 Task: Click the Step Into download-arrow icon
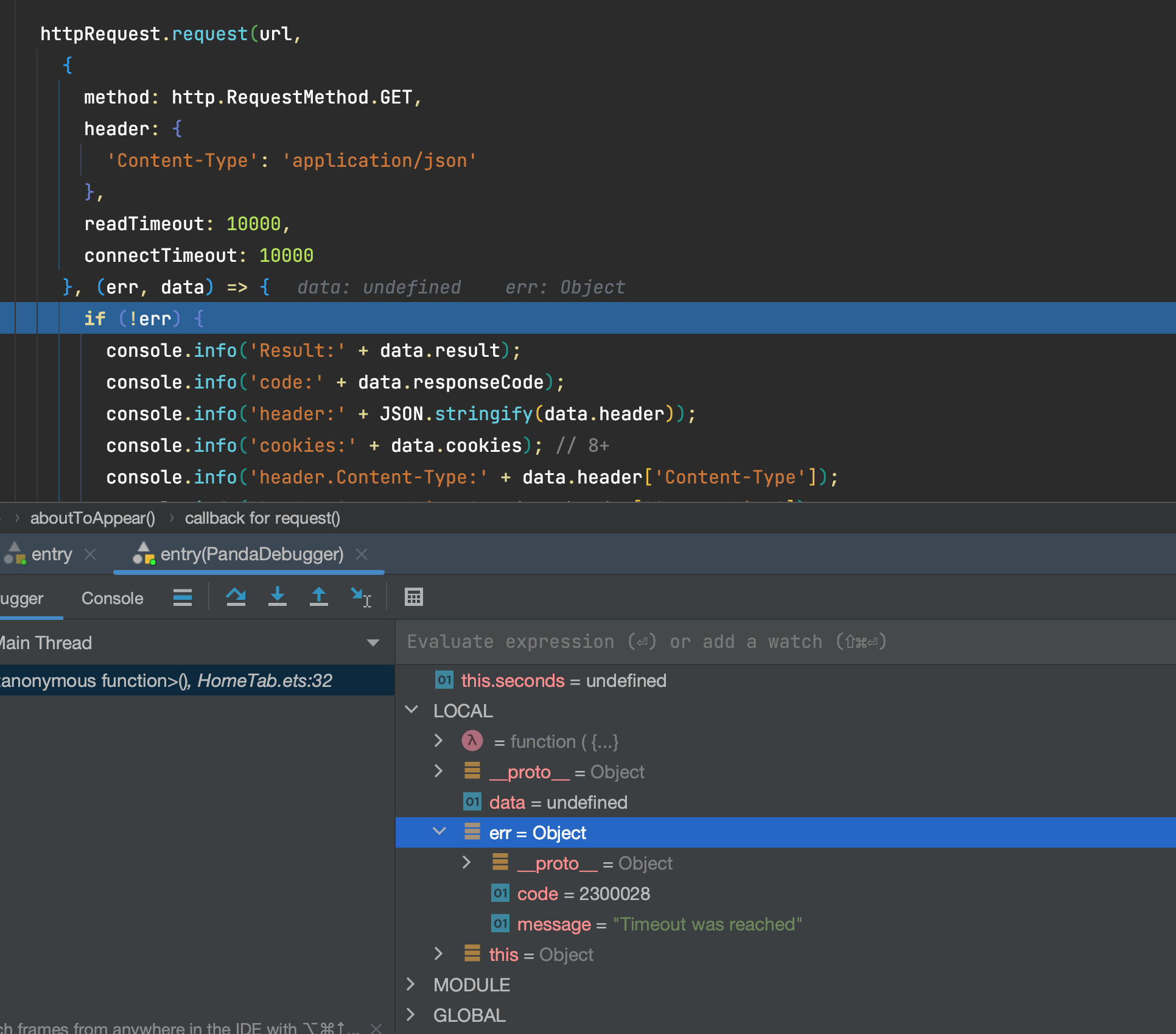point(278,597)
